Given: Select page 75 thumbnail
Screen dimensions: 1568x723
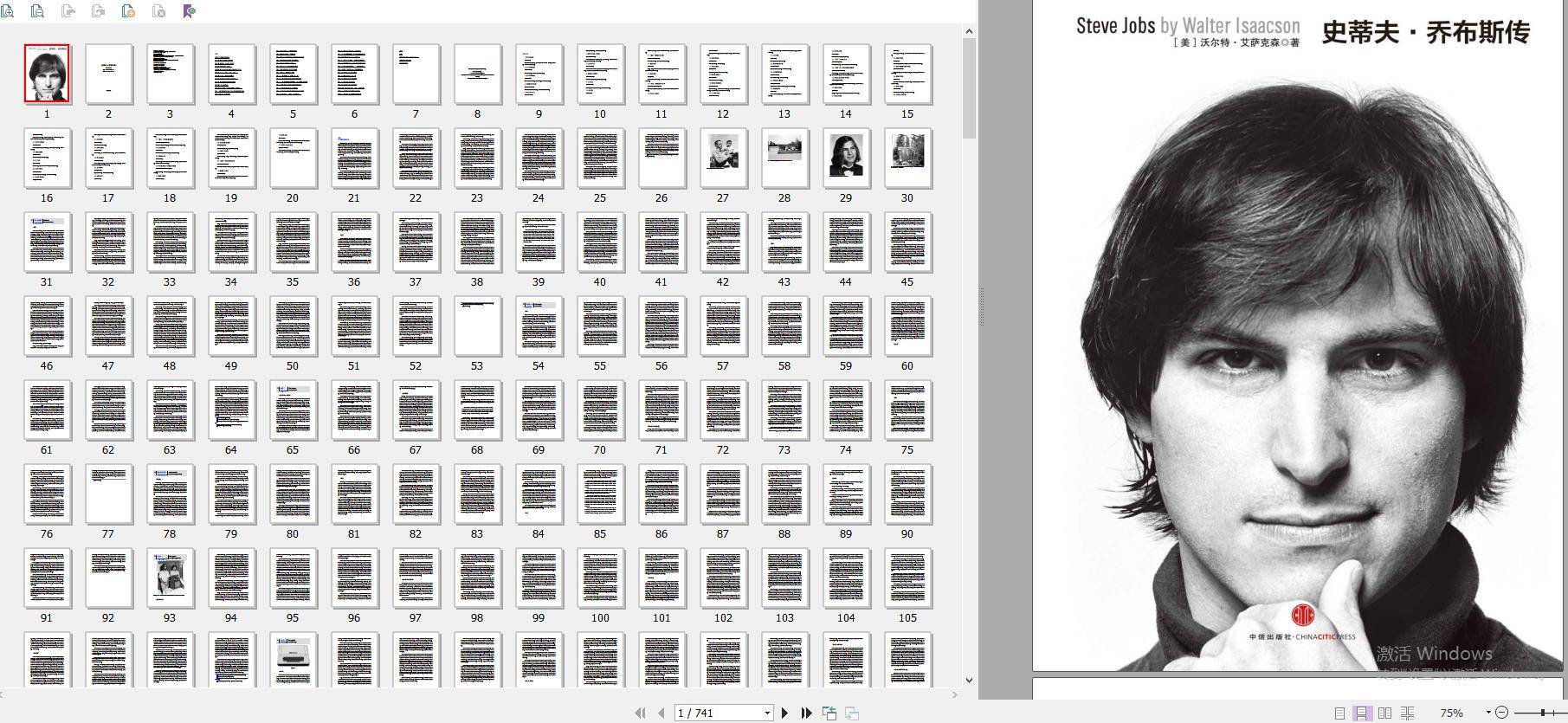Looking at the screenshot, I should pyautogui.click(x=907, y=410).
